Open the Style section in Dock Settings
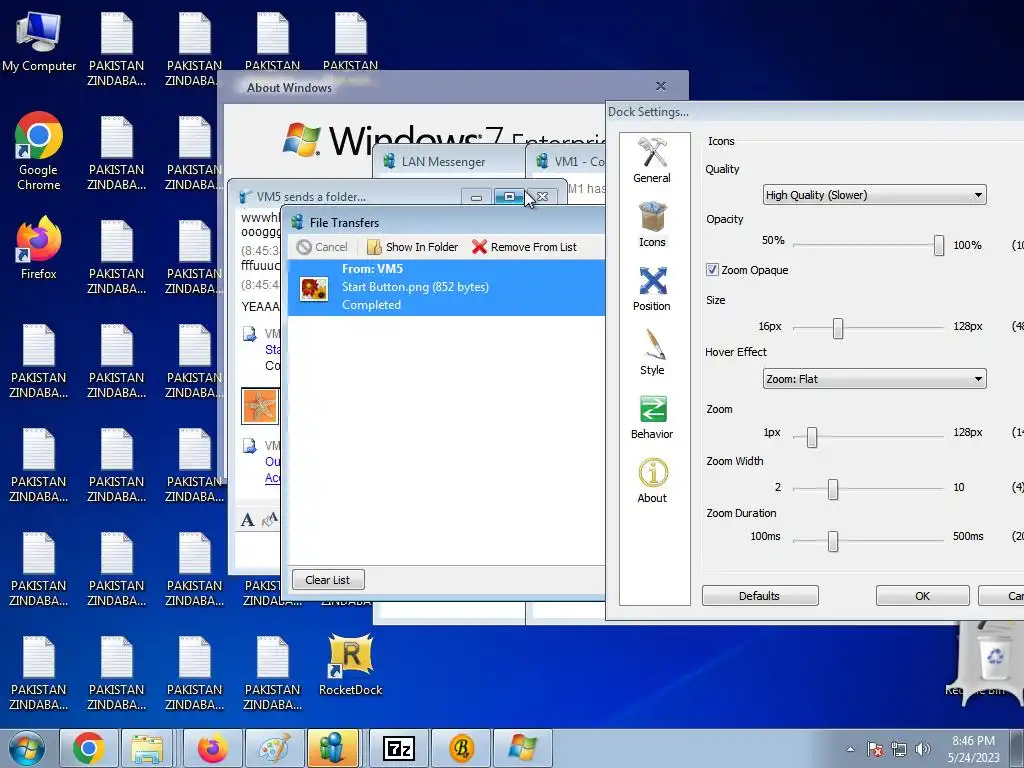1024x768 pixels. 652,353
